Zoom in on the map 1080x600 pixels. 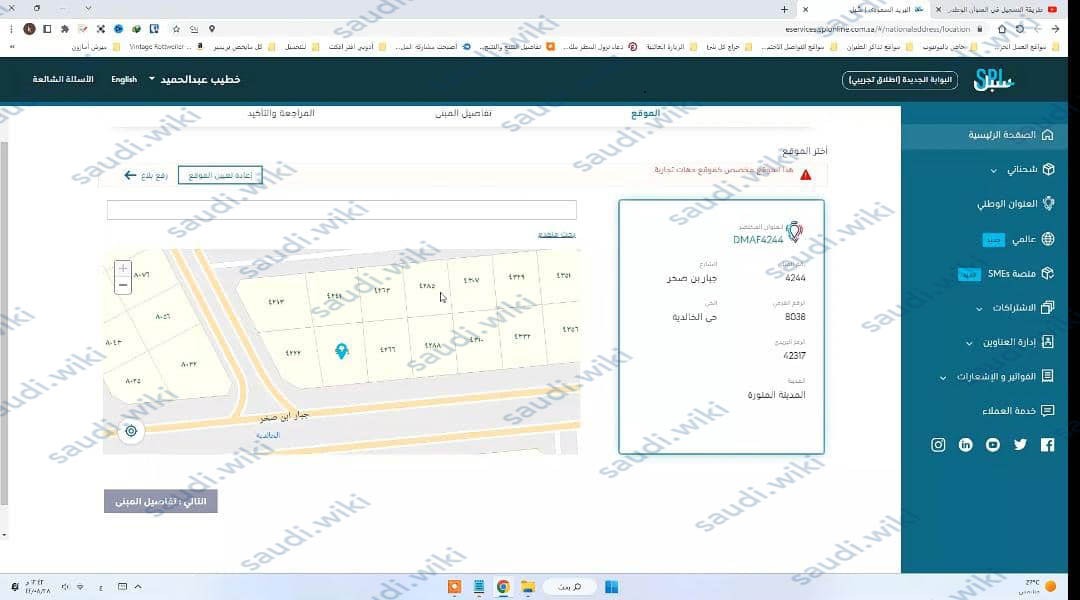[123, 268]
